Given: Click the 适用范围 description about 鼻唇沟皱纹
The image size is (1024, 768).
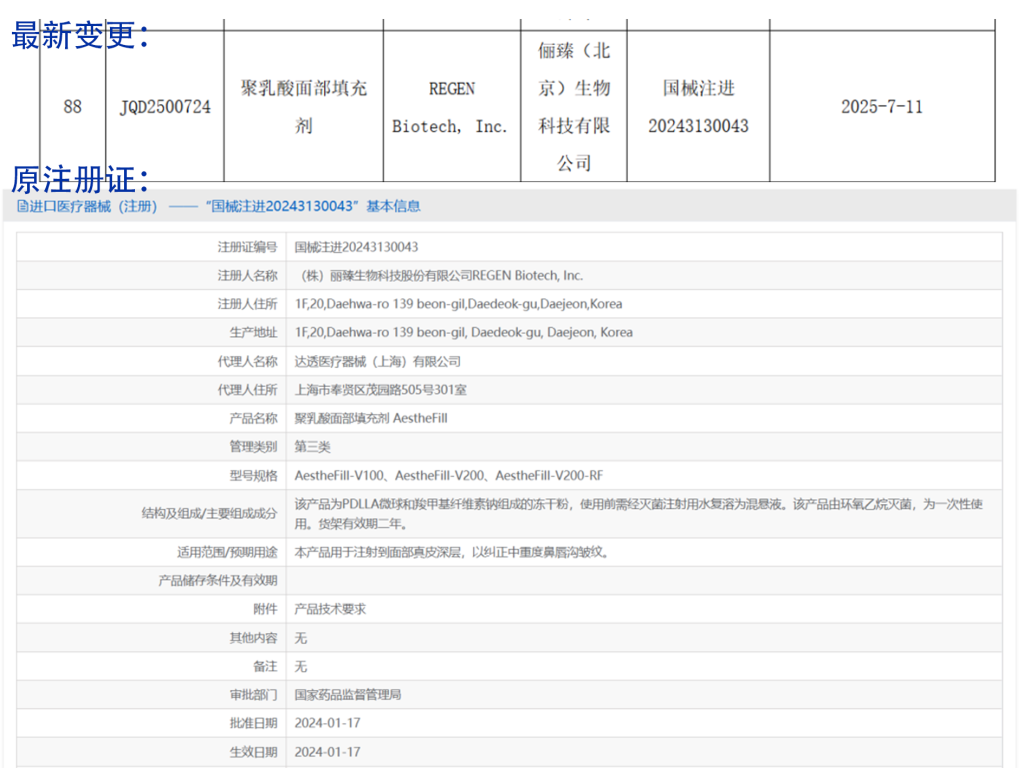Looking at the screenshot, I should [x=452, y=552].
